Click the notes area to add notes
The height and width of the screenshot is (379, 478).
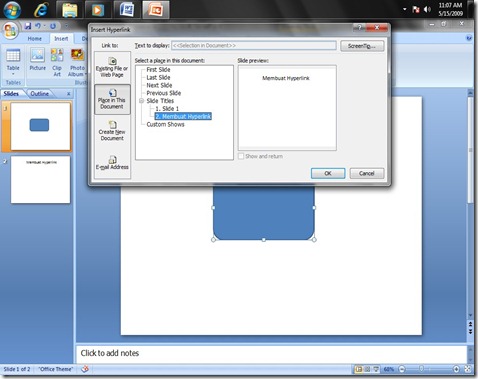coord(271,353)
